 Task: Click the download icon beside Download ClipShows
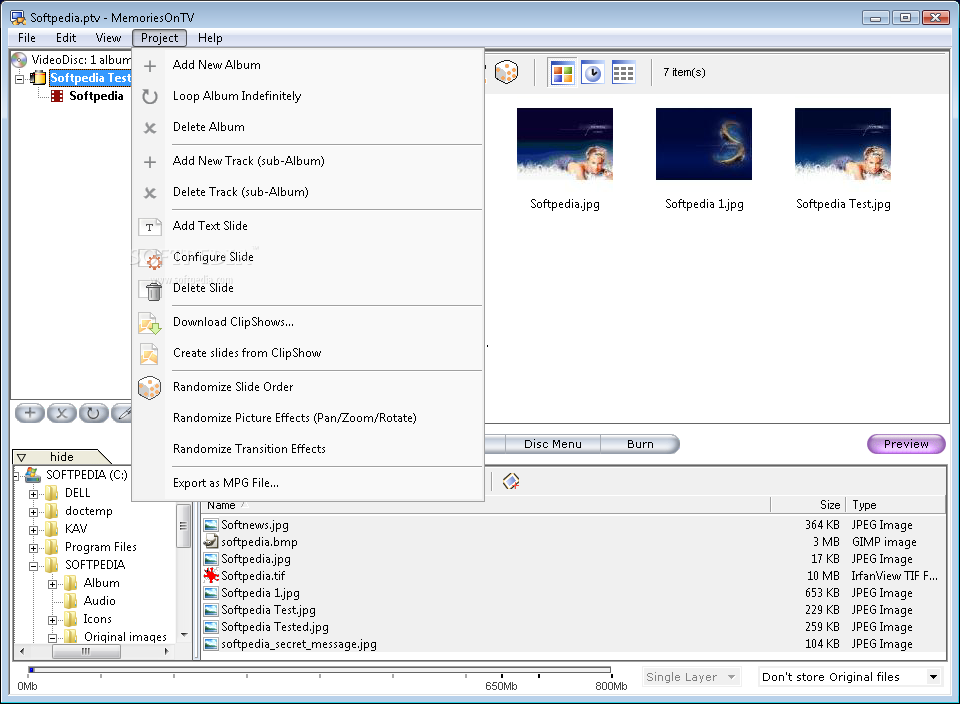(x=149, y=323)
